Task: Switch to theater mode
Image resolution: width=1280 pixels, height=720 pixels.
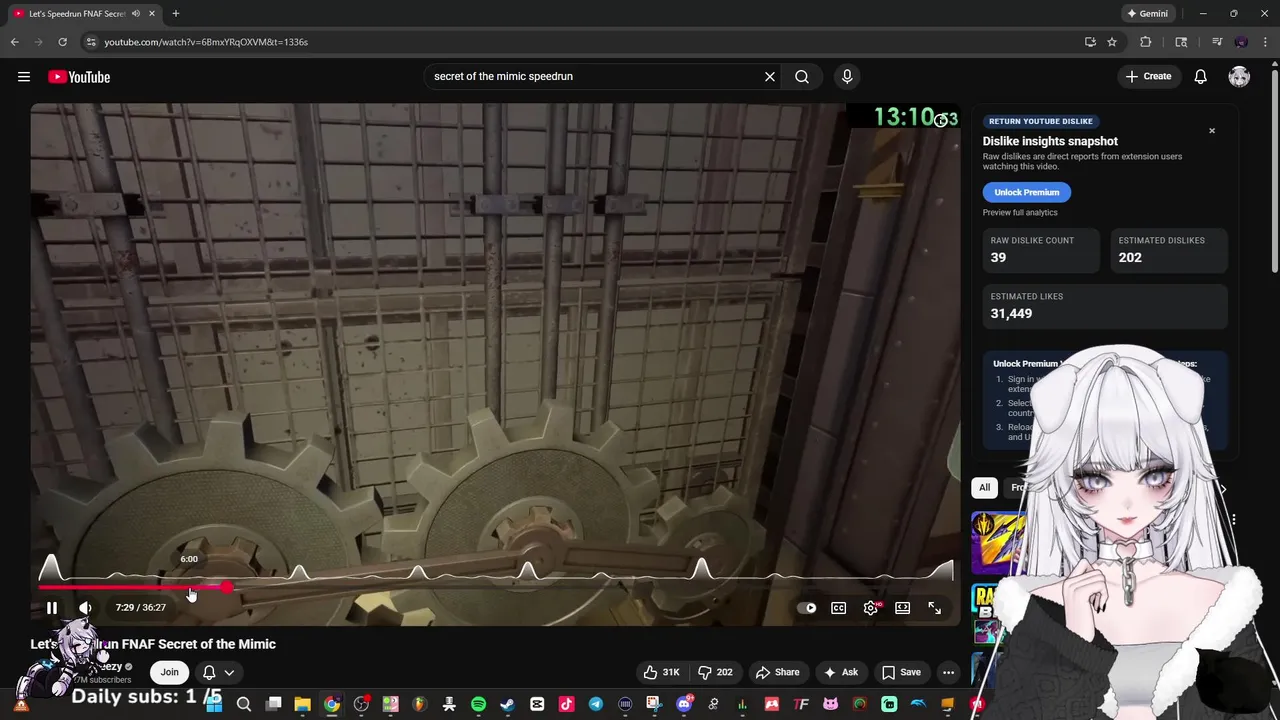Action: click(x=903, y=607)
